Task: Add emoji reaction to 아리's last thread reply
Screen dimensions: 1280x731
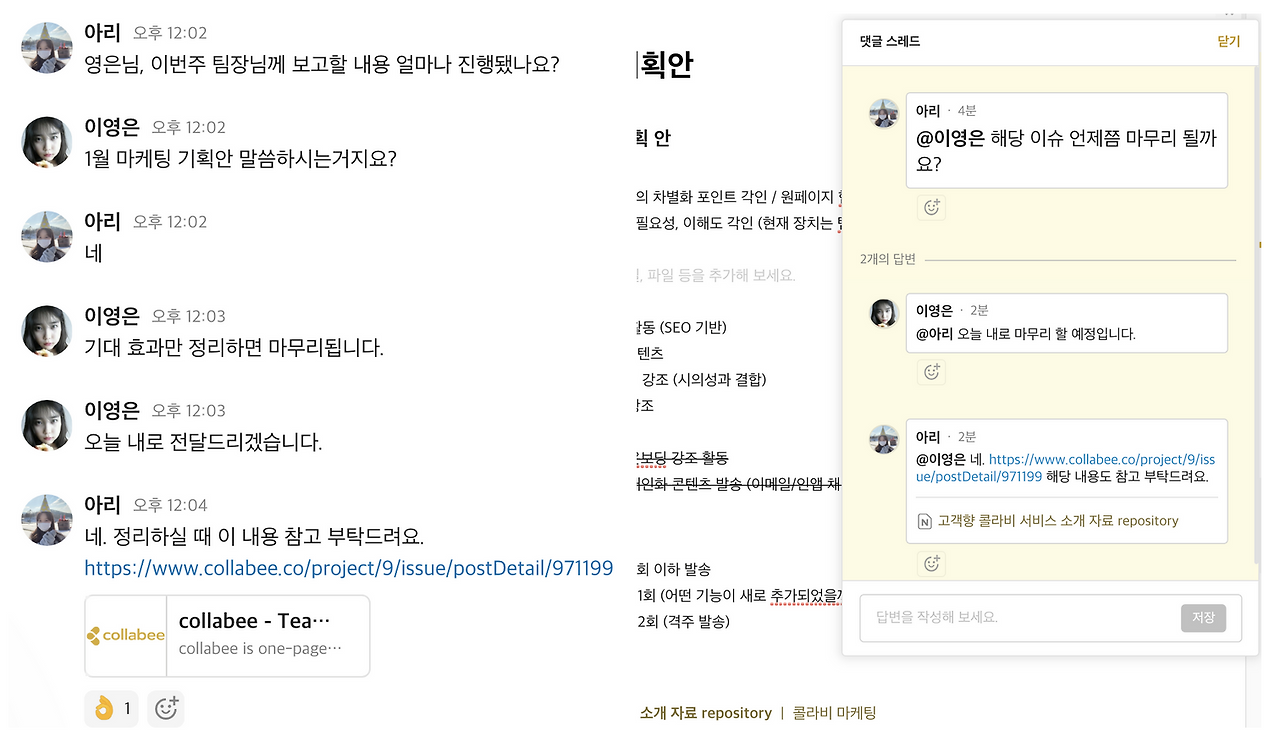Action: [931, 563]
